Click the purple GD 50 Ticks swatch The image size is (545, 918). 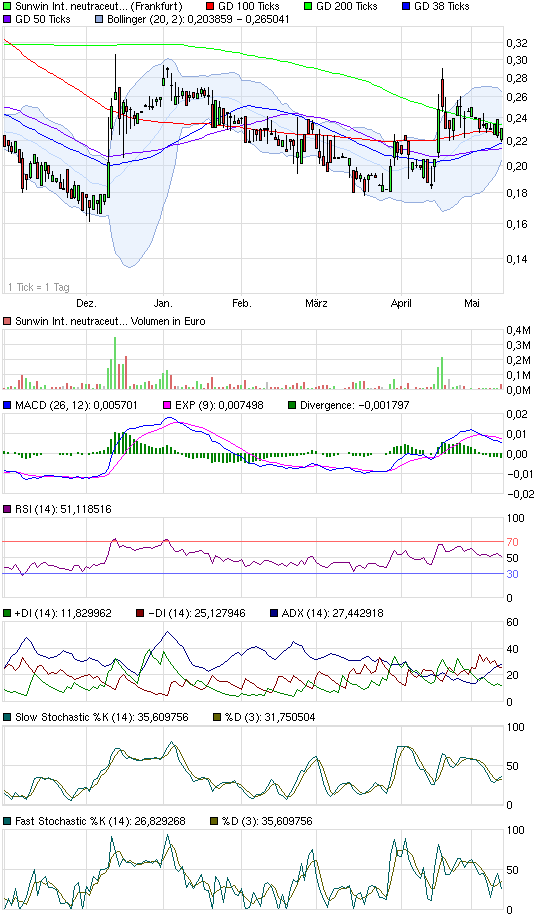(x=7, y=19)
